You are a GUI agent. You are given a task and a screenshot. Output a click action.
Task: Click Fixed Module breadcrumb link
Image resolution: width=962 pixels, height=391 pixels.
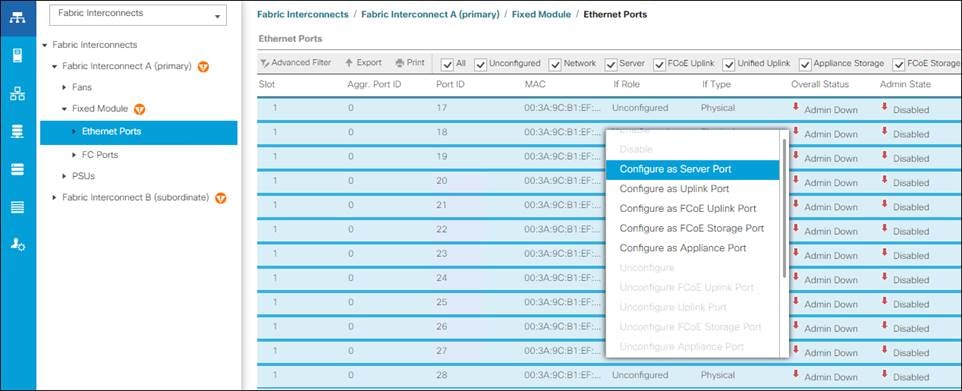pyautogui.click(x=541, y=14)
